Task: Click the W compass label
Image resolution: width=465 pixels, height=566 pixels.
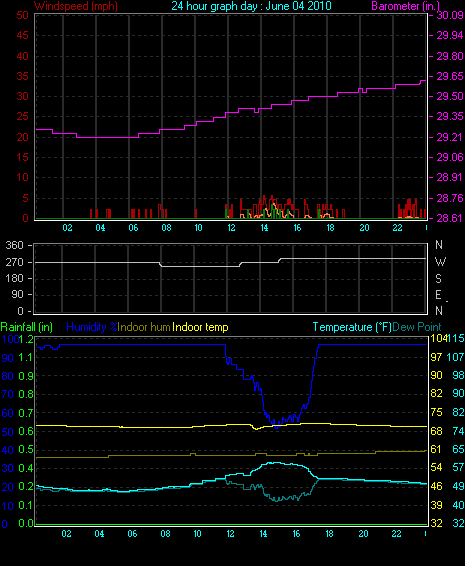Action: (440, 261)
